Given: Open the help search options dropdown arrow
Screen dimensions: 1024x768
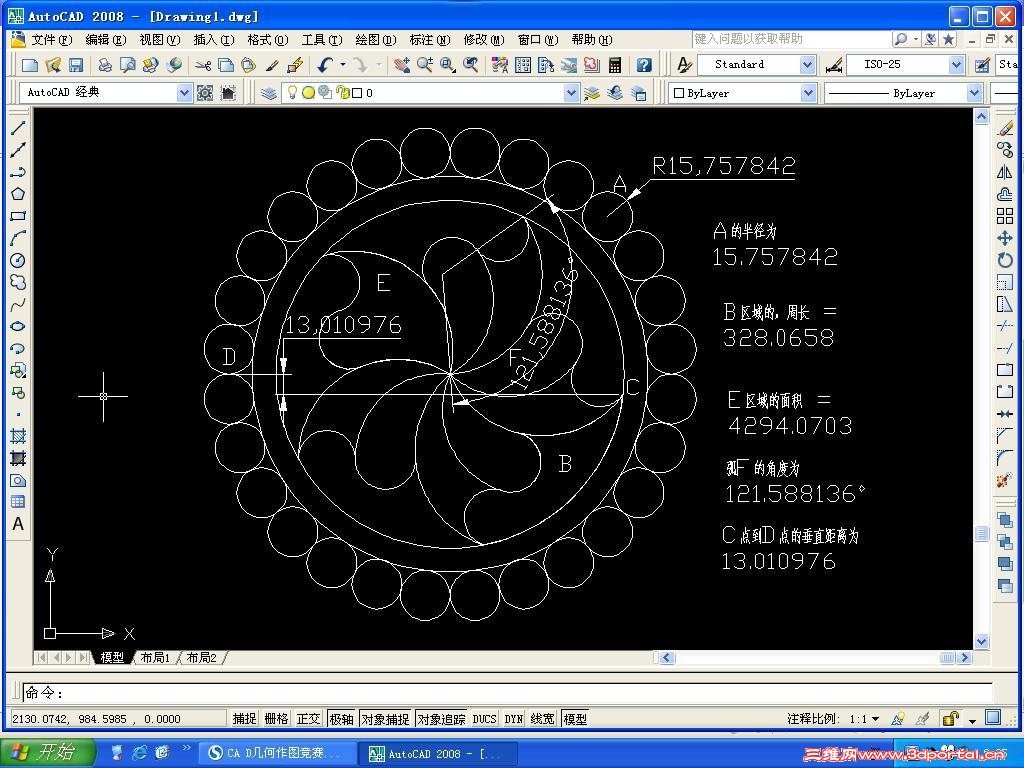Looking at the screenshot, I should pos(916,39).
